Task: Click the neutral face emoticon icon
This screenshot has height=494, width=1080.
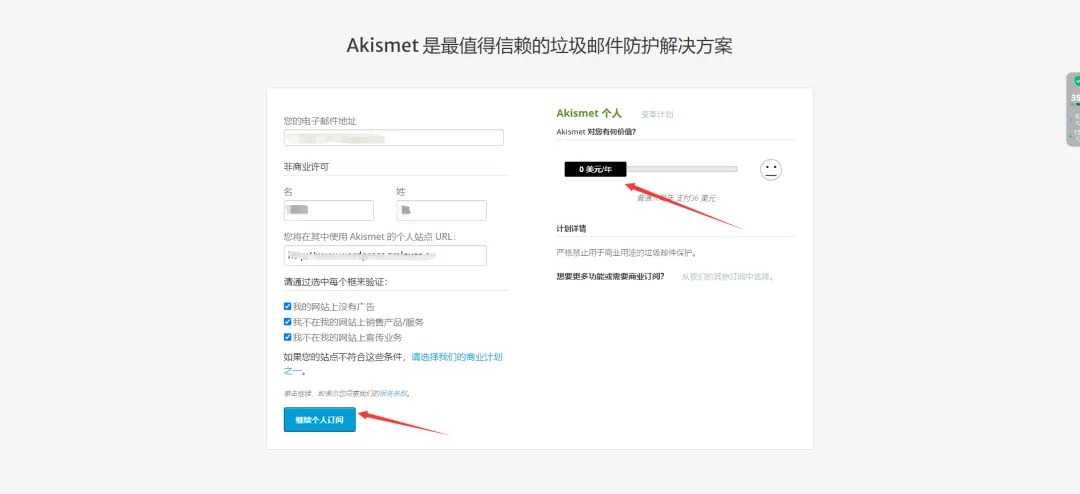Action: (x=771, y=169)
